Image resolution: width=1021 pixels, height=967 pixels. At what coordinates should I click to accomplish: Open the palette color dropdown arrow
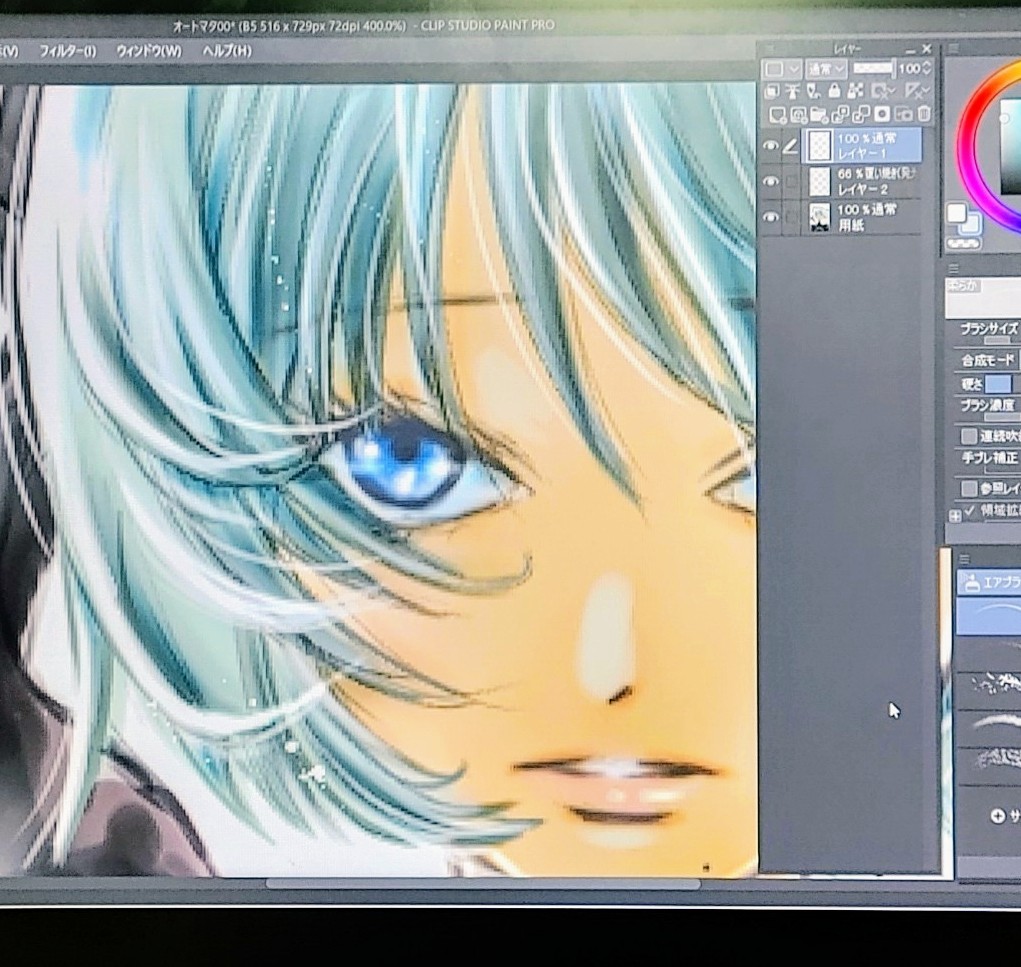pyautogui.click(x=794, y=69)
